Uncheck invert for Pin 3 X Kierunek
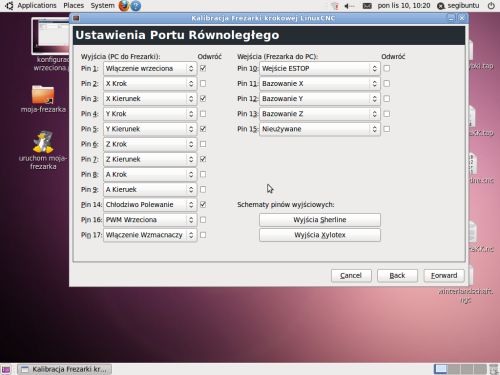Viewport: 500px width, 375px height. [x=203, y=99]
